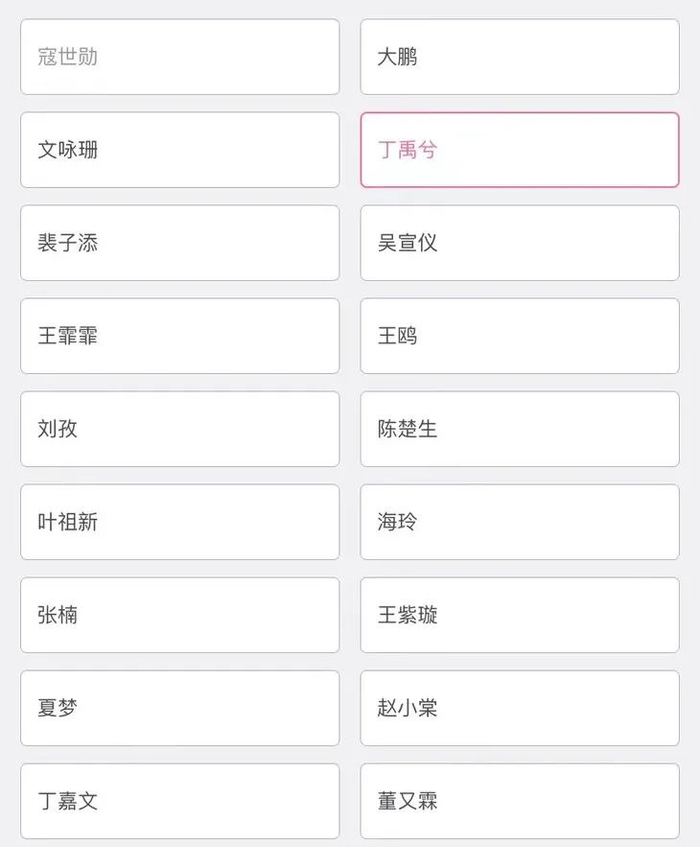Tap the 刘孜 option
This screenshot has height=847, width=700.
pyautogui.click(x=180, y=429)
